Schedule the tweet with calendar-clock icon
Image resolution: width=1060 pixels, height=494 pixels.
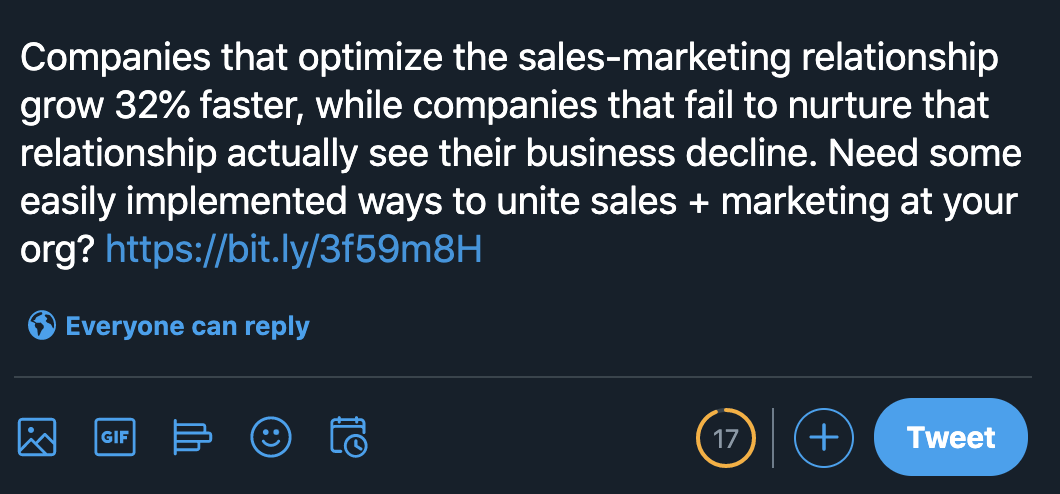tap(348, 437)
